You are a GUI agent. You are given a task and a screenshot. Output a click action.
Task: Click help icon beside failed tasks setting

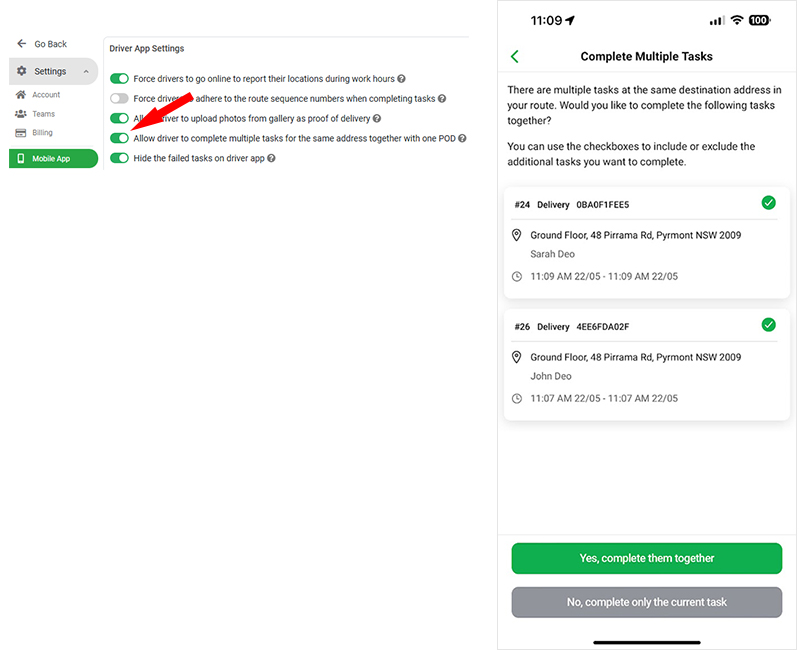tap(271, 158)
